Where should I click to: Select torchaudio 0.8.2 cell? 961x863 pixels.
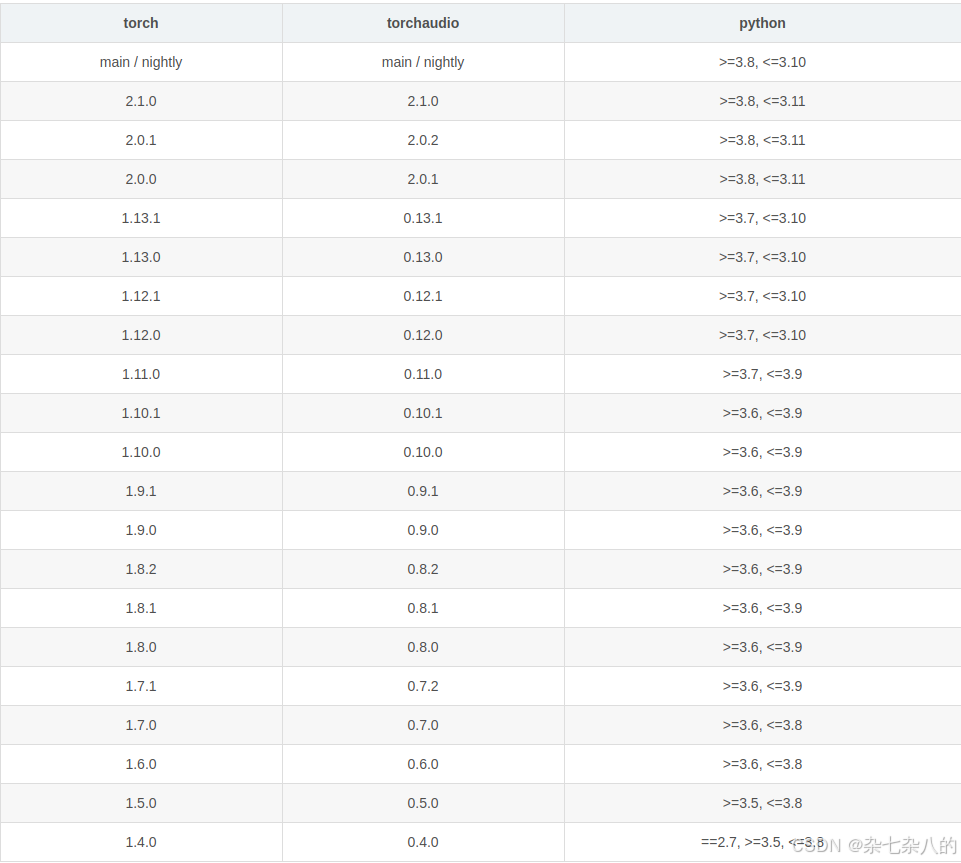click(x=423, y=569)
